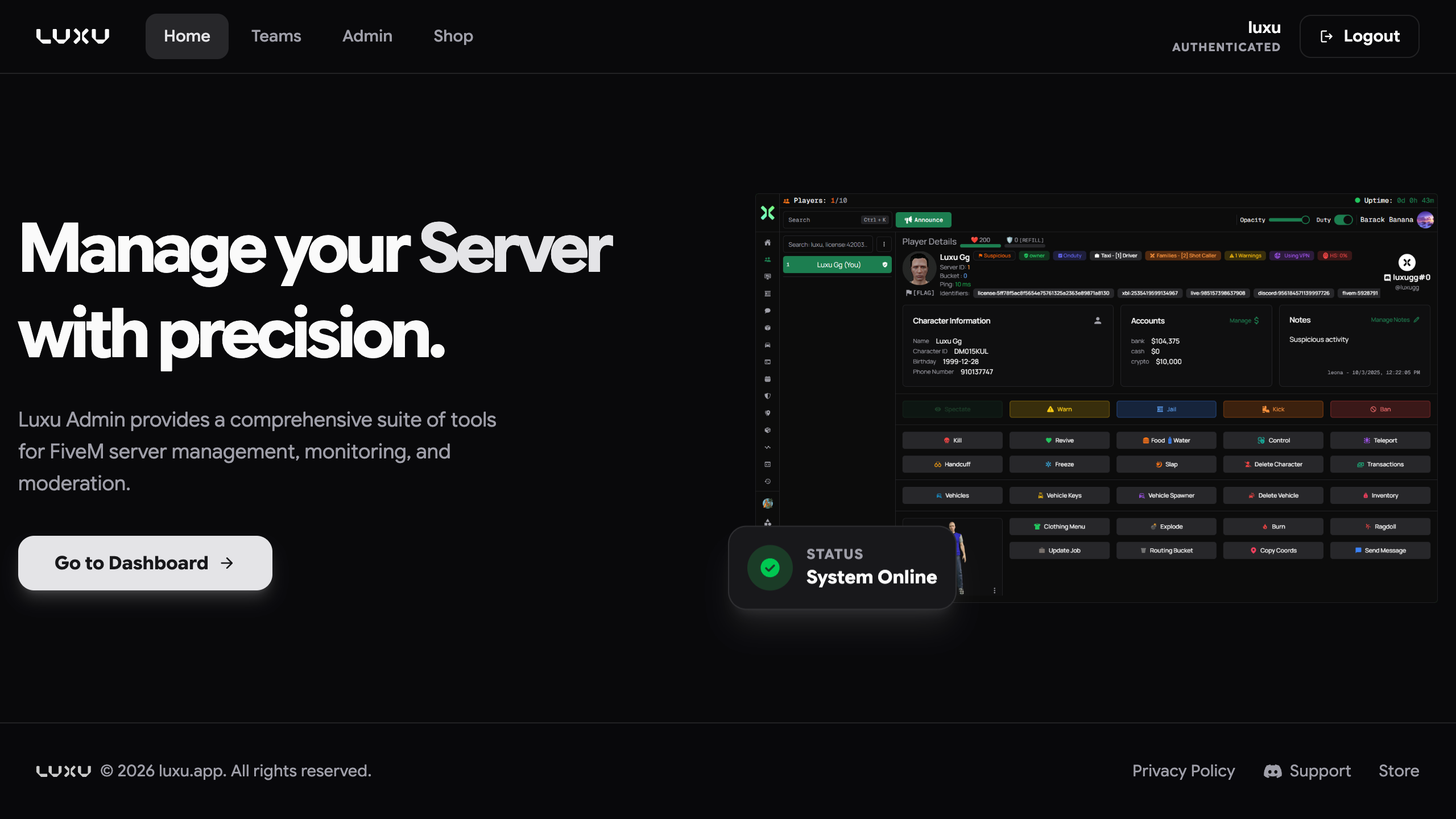This screenshot has height=819, width=1456.
Task: Click the Teleport action button
Action: click(x=1380, y=440)
